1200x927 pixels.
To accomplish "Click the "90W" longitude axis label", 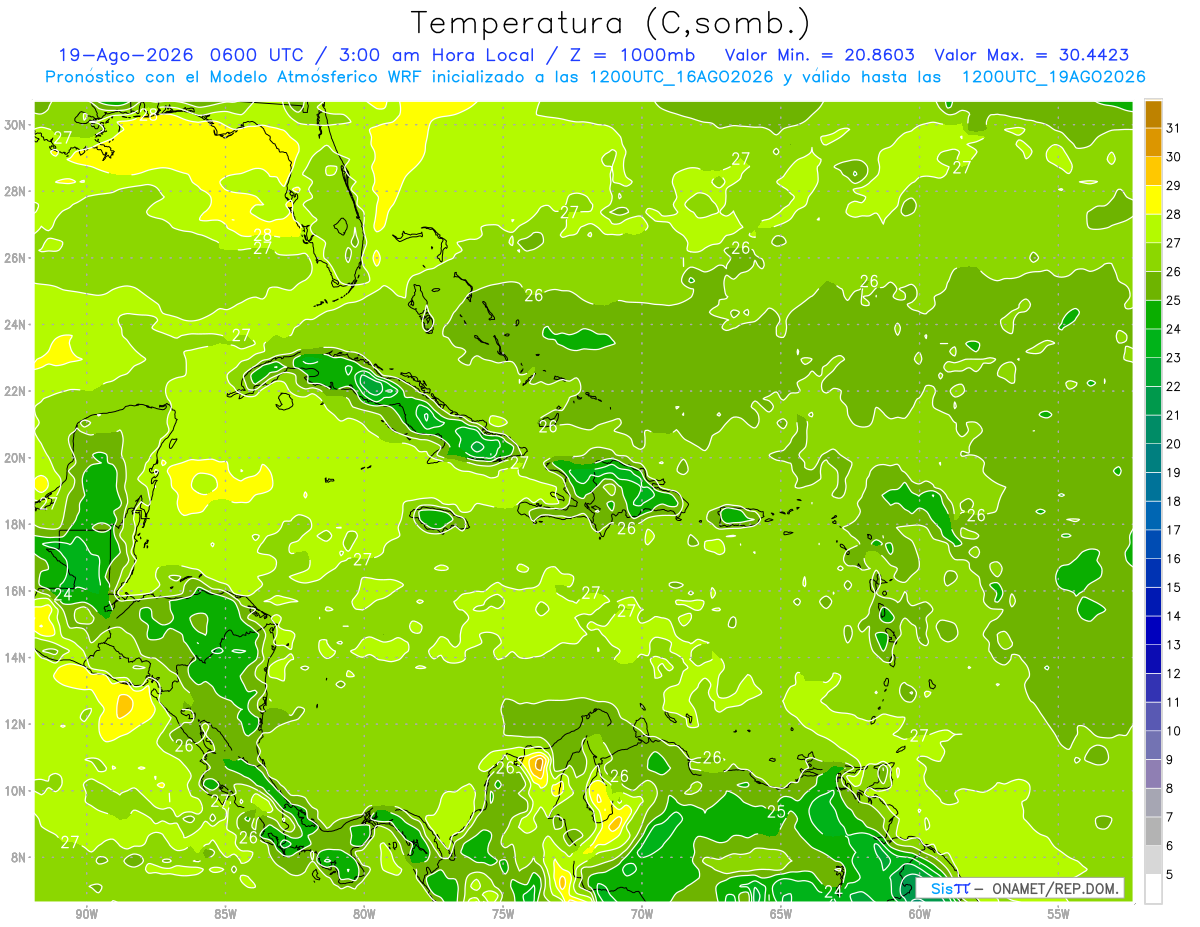I will click(87, 914).
